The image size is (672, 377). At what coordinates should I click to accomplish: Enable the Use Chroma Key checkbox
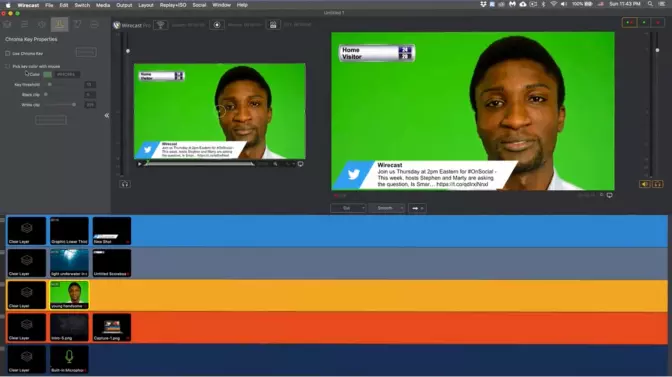7,54
